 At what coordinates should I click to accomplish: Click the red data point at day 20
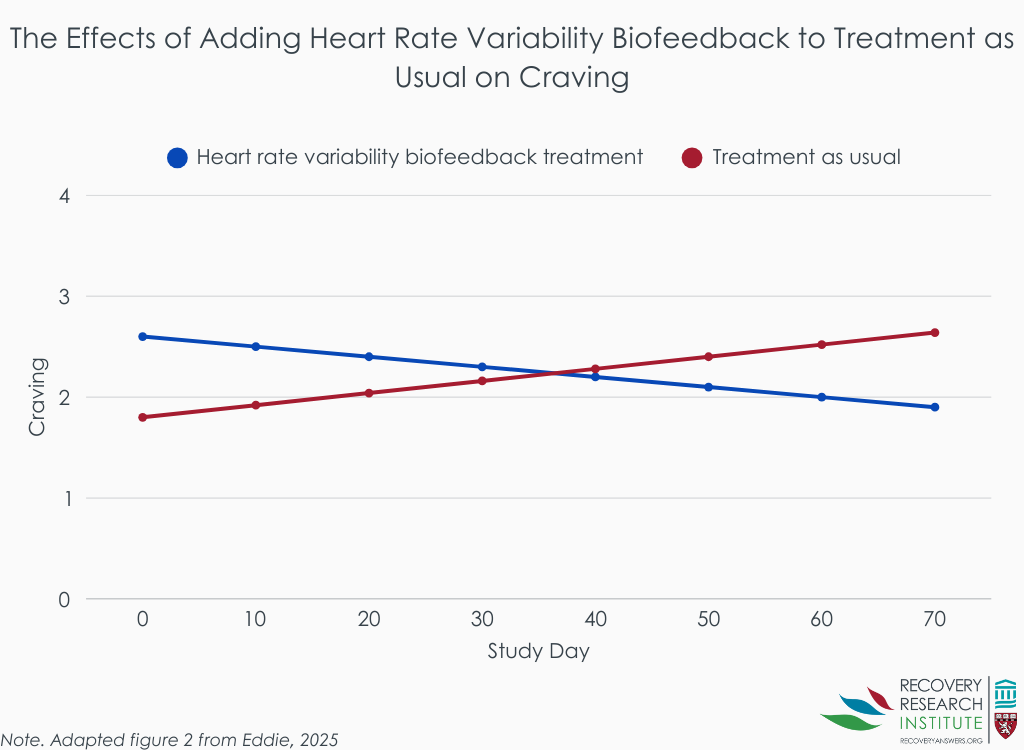click(x=369, y=393)
